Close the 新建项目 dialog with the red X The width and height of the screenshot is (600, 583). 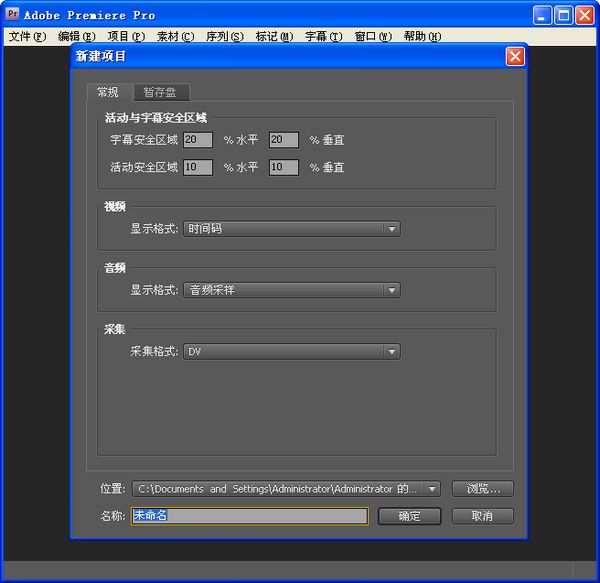tap(515, 57)
